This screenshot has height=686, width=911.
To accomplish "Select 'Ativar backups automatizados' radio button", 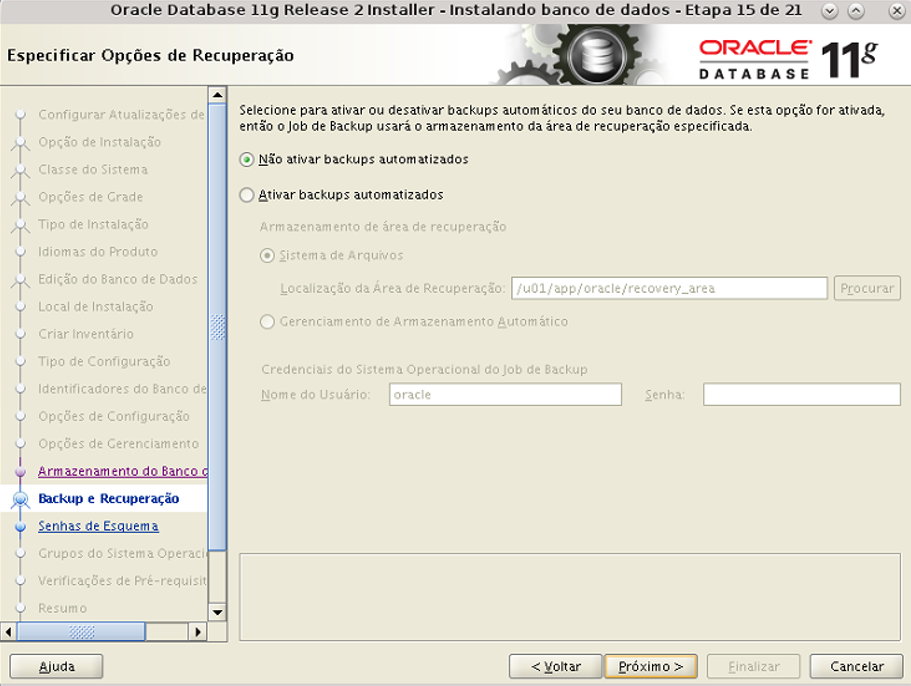I will pyautogui.click(x=247, y=195).
